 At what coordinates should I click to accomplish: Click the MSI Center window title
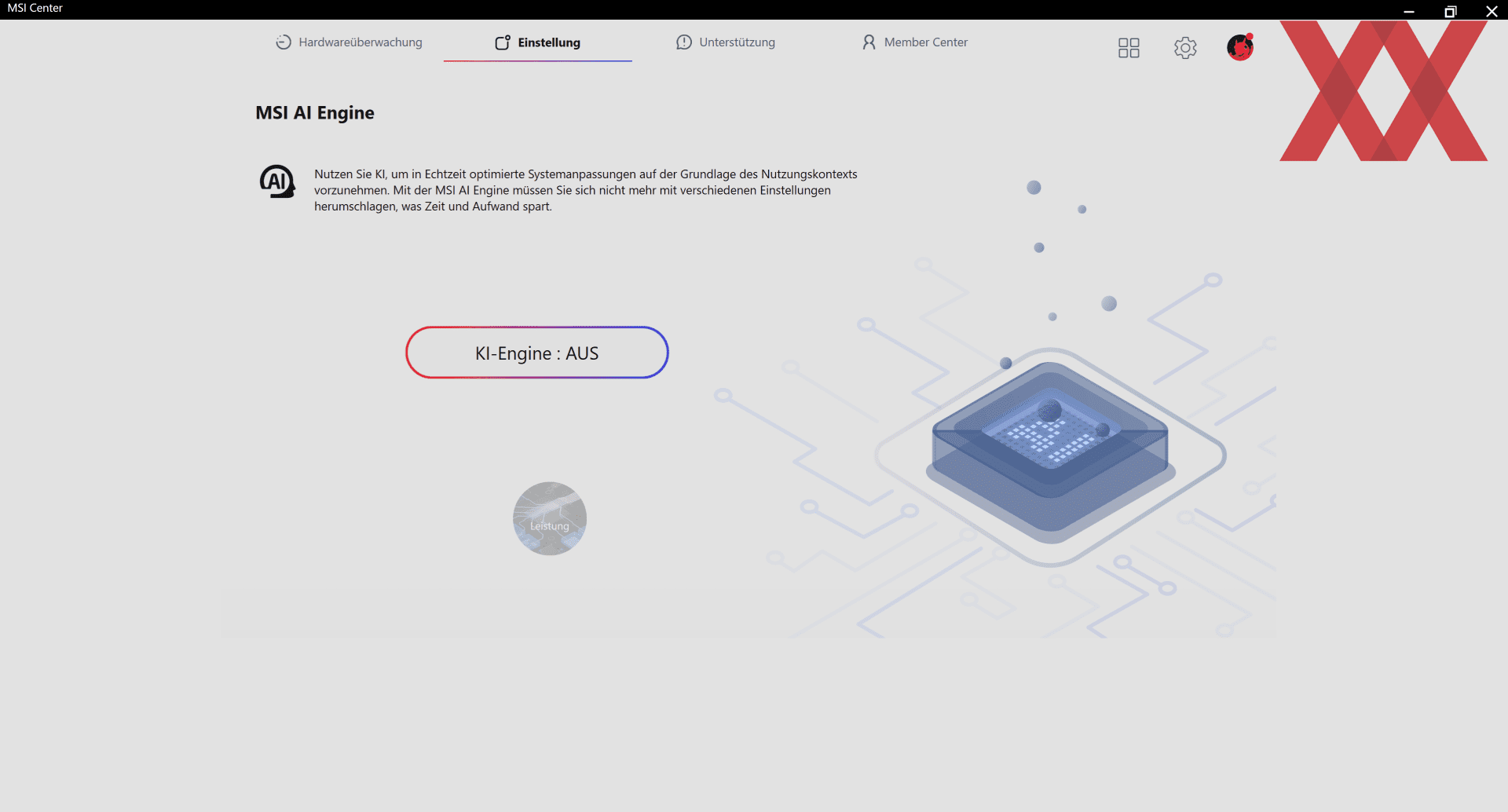coord(35,8)
